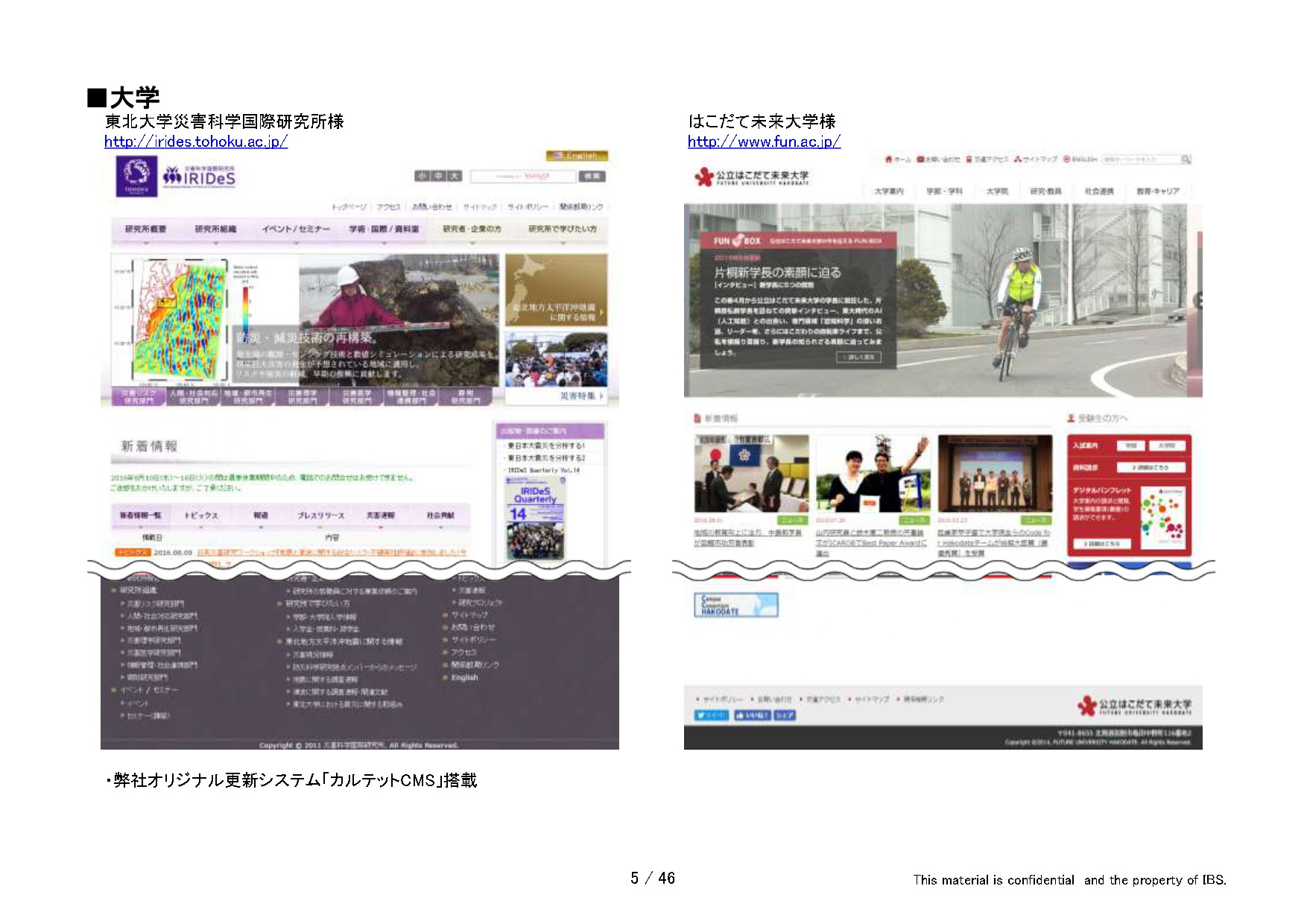Click the IRIDeS logo

click(200, 177)
